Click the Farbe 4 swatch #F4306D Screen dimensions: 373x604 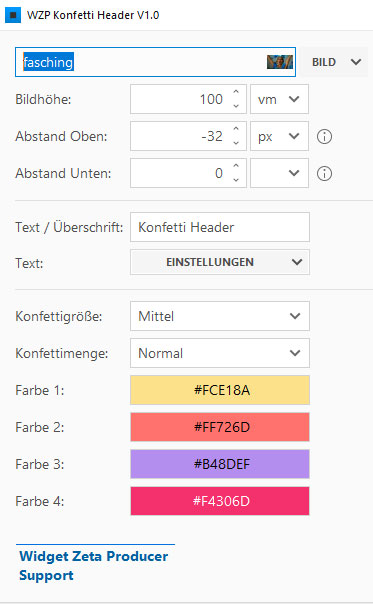[220, 501]
